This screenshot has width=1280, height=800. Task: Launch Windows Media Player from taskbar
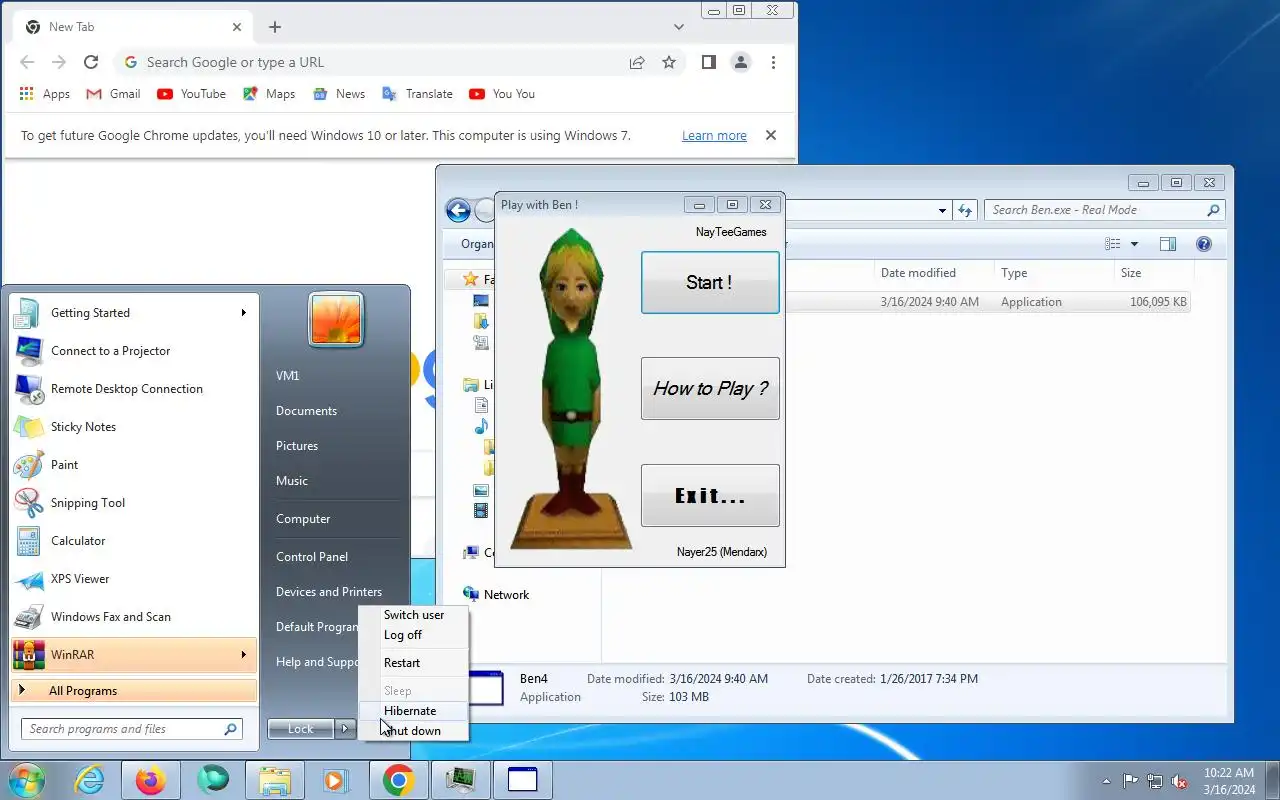point(336,780)
